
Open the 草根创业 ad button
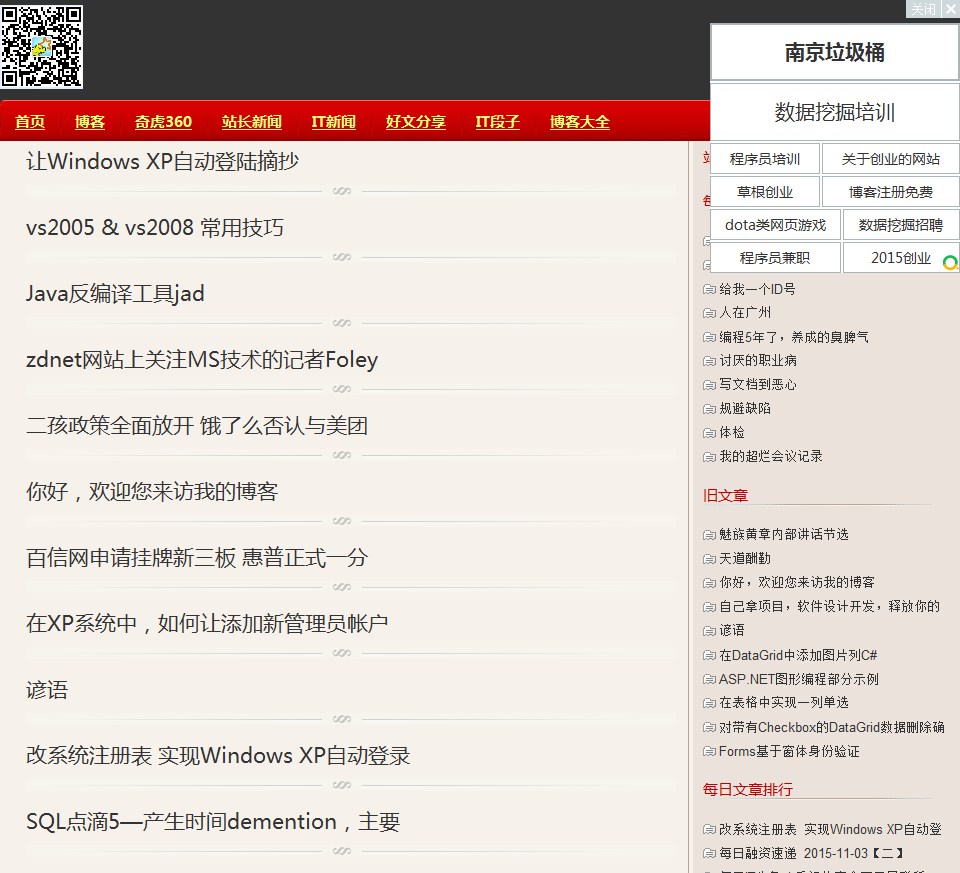[x=765, y=192]
